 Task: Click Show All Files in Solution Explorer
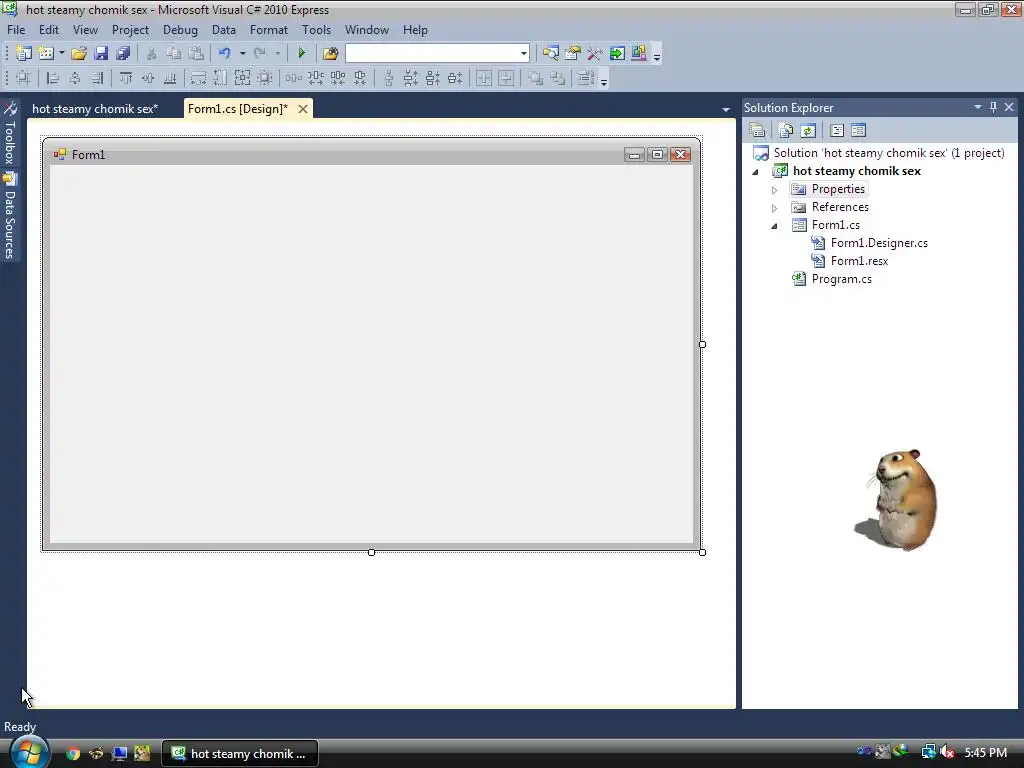[786, 131]
